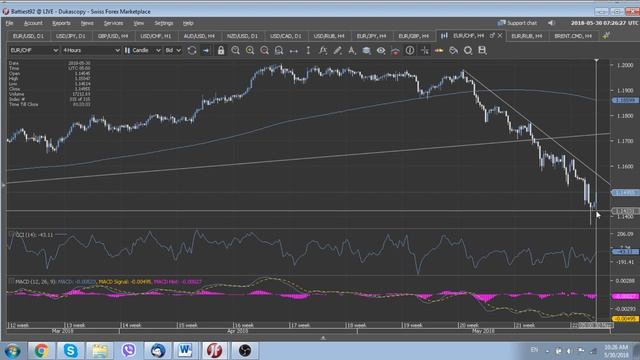Screen dimensions: 640x360
Task: Toggle the sound speaker icon
Action: pos(551,23)
